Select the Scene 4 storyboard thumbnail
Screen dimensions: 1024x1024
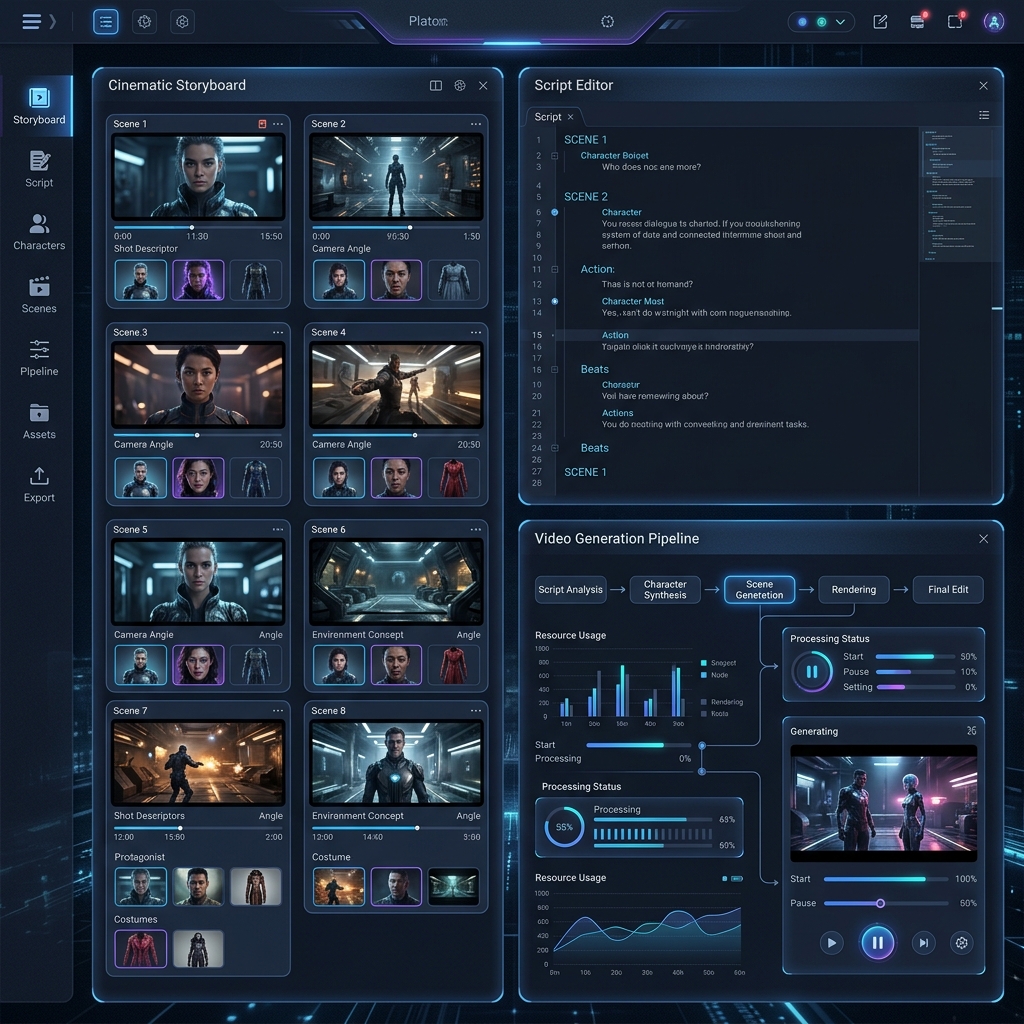click(396, 385)
